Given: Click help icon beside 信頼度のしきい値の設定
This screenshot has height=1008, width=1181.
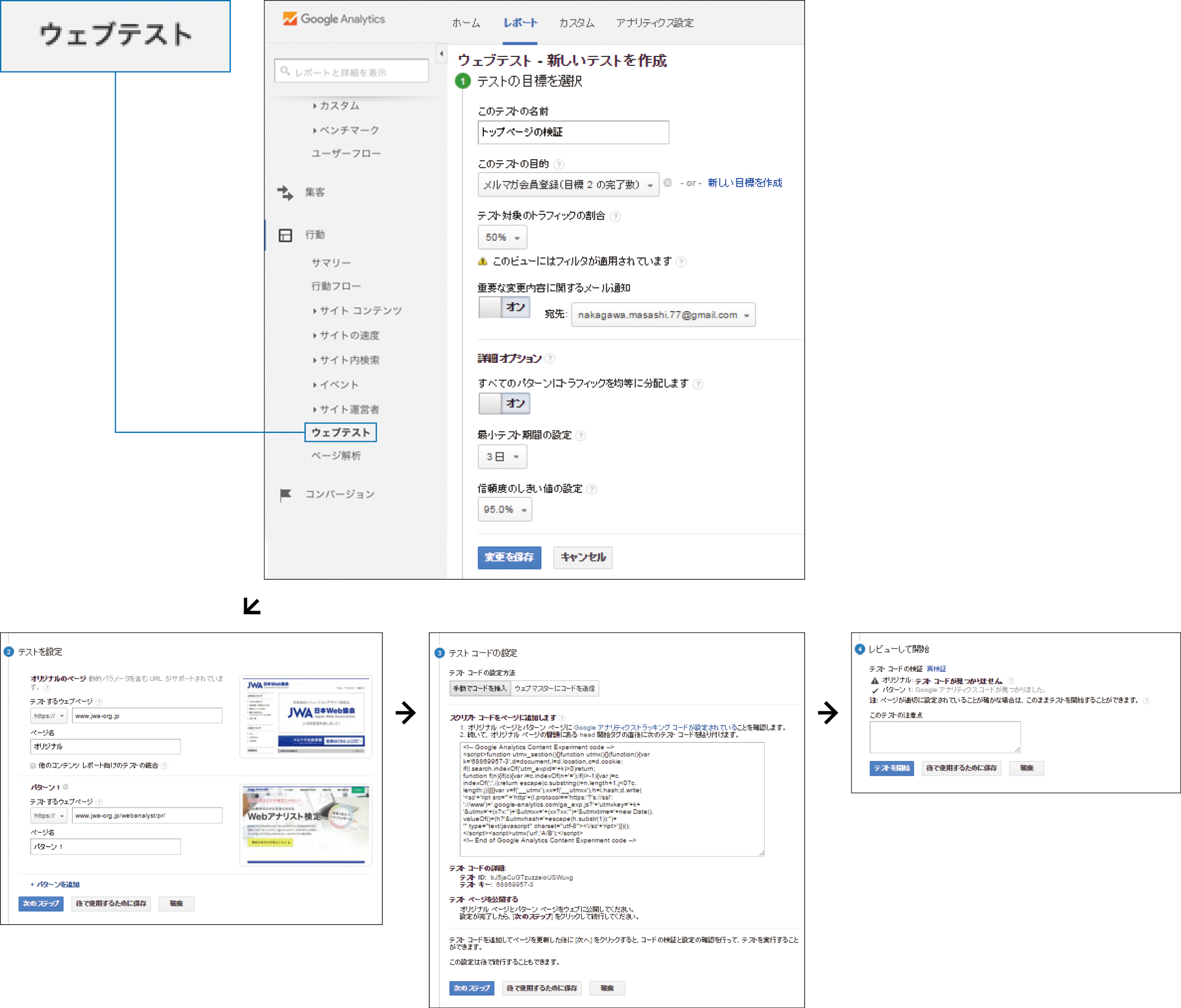Looking at the screenshot, I should pos(592,489).
